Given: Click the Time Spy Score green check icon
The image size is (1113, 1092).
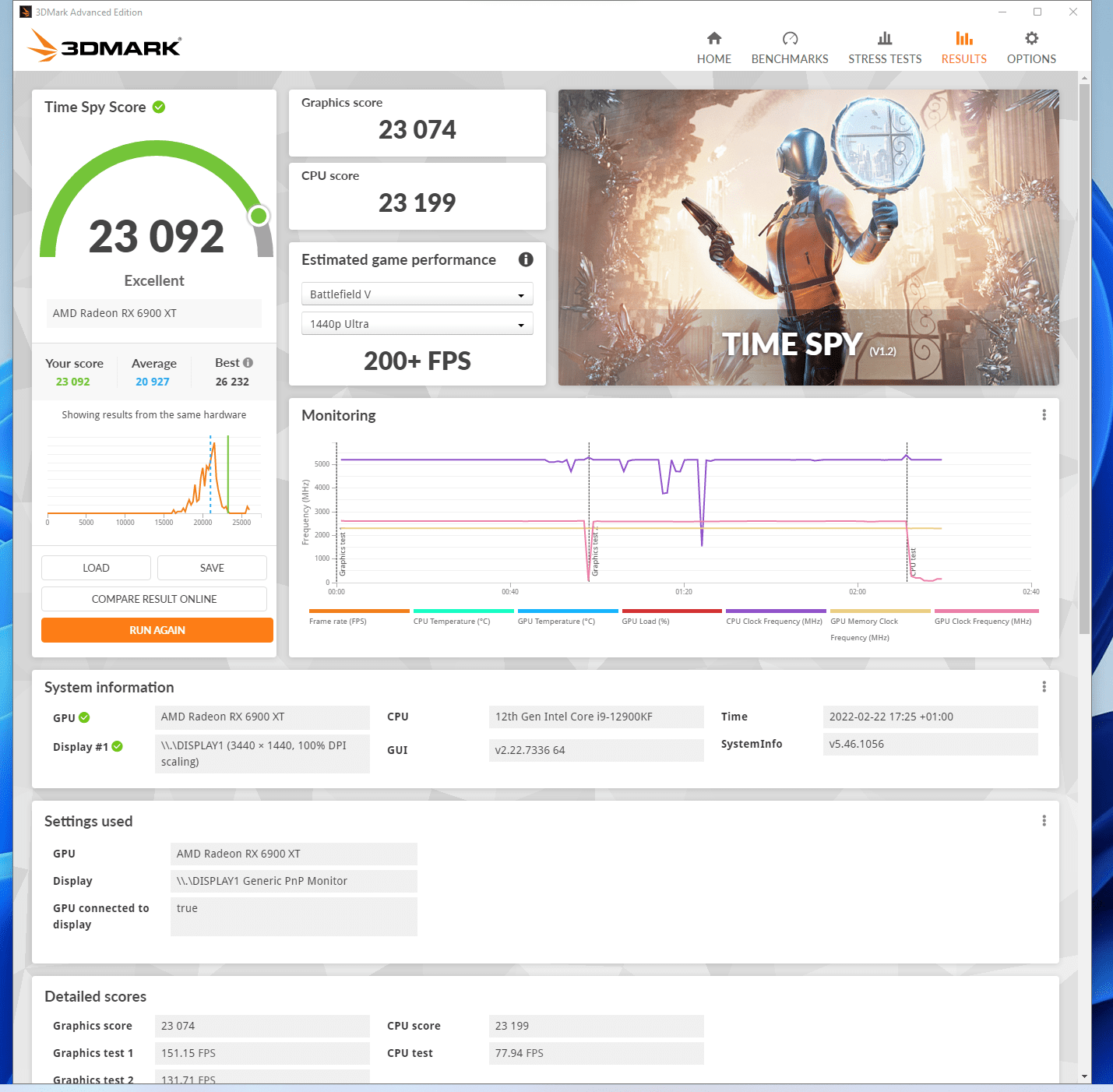Looking at the screenshot, I should pyautogui.click(x=159, y=107).
